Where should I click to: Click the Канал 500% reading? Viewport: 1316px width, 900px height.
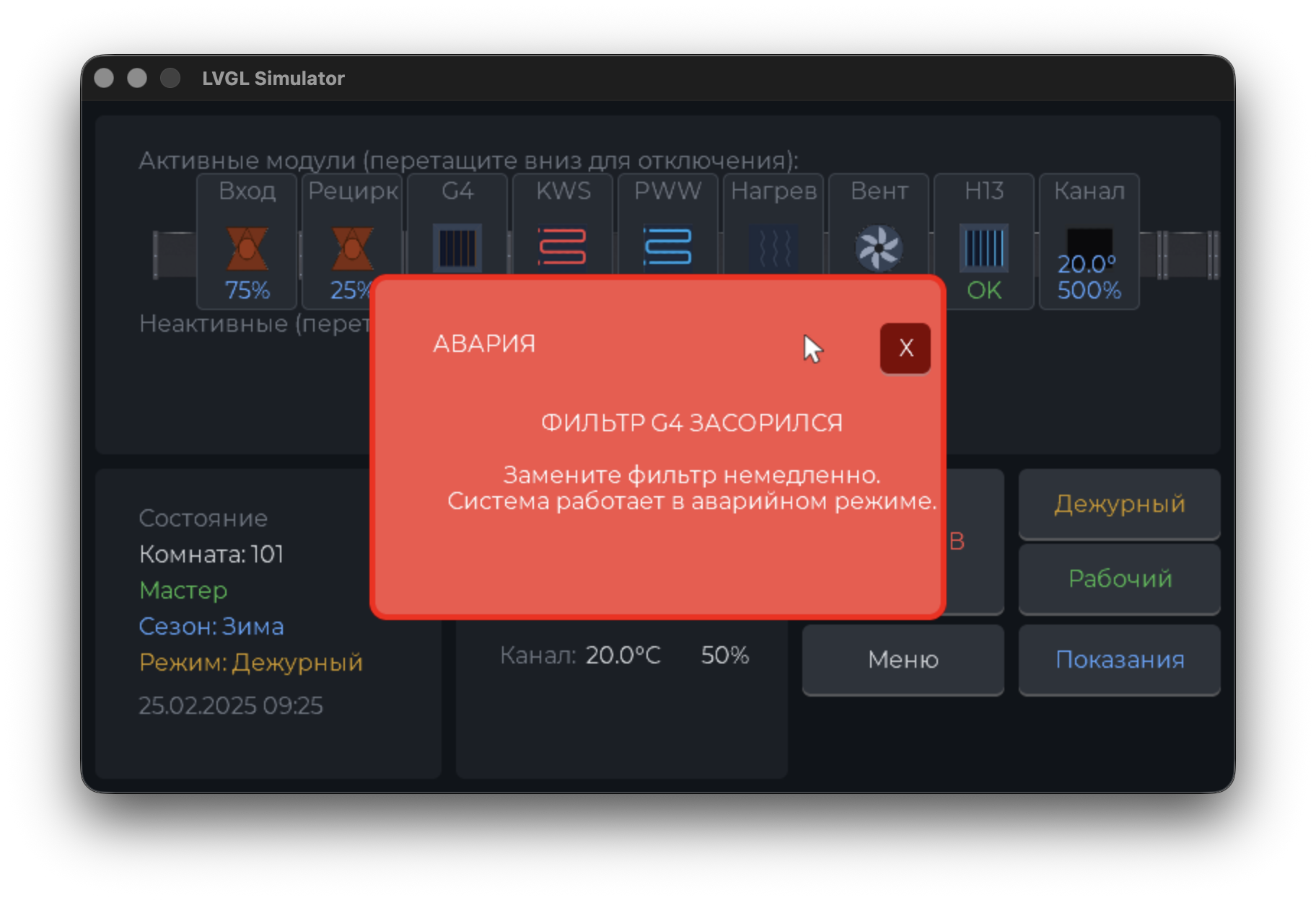point(1089,290)
